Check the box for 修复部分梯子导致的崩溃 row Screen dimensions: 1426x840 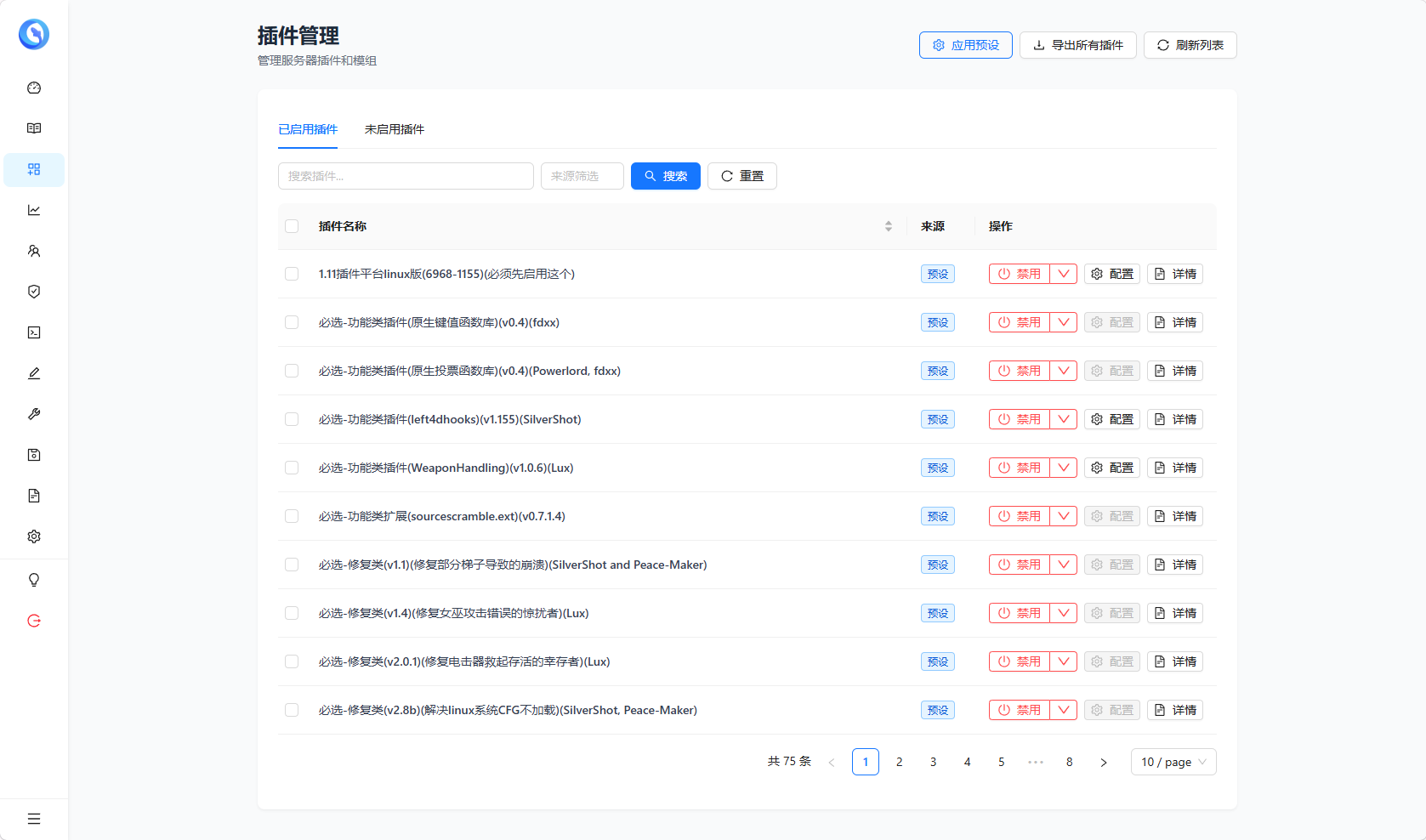(292, 565)
